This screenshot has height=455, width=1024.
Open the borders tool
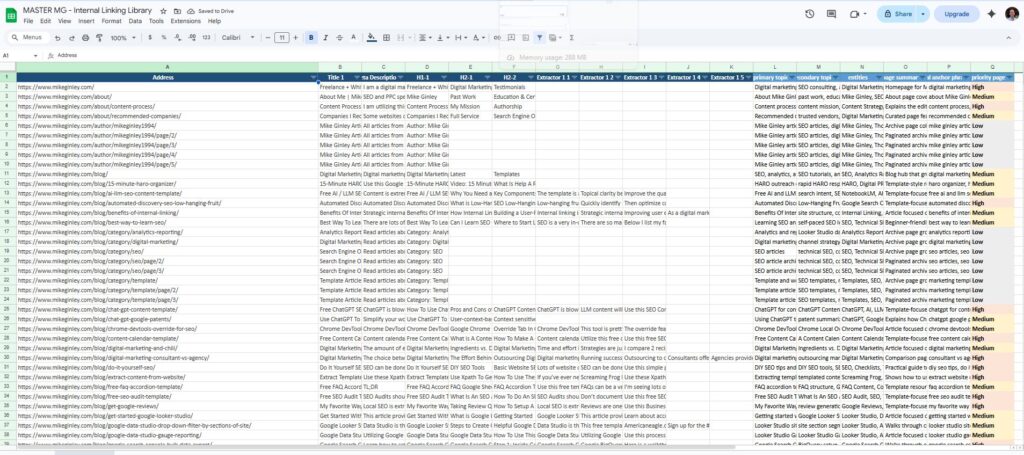pyautogui.click(x=386, y=38)
